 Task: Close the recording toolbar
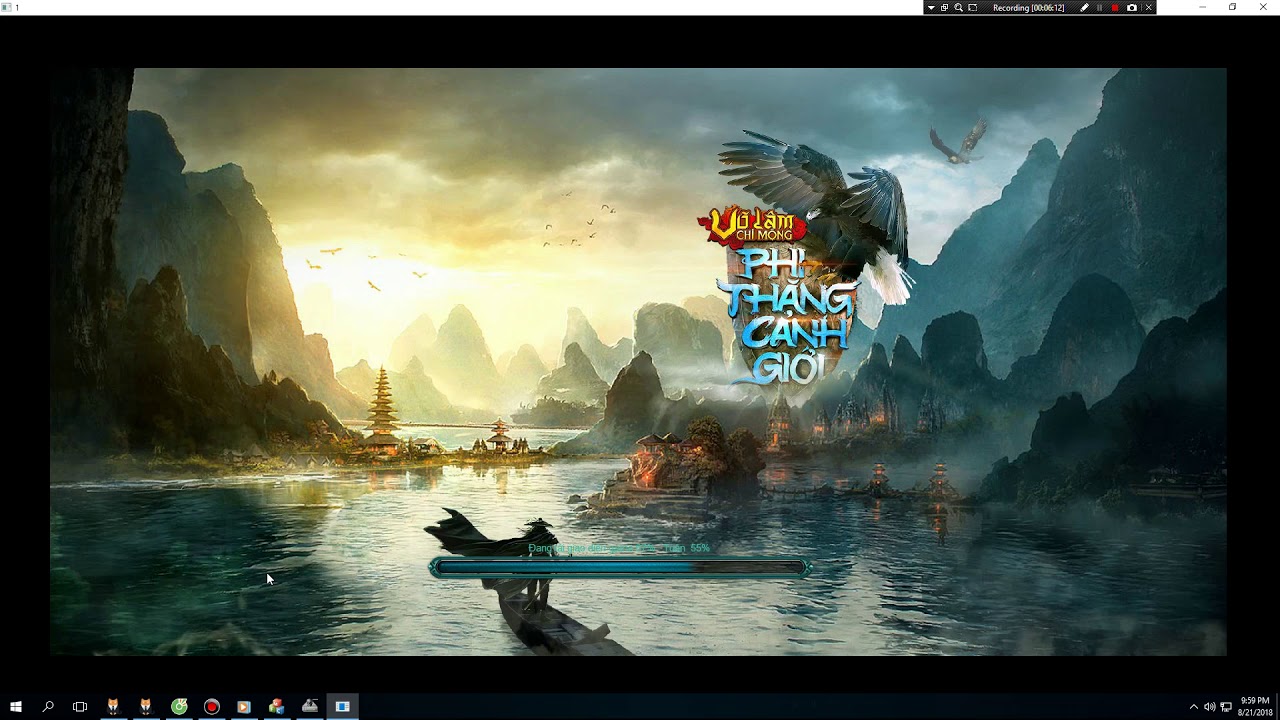tap(1148, 7)
